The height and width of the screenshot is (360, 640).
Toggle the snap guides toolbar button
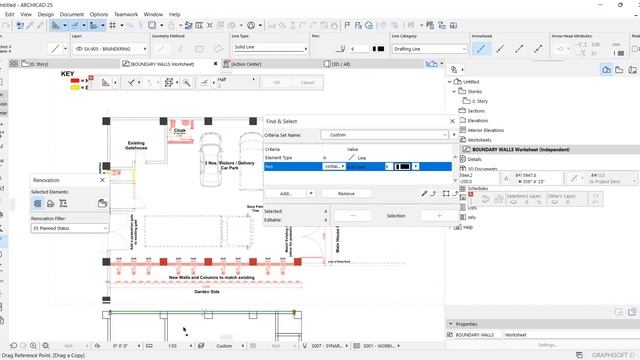[75, 25]
